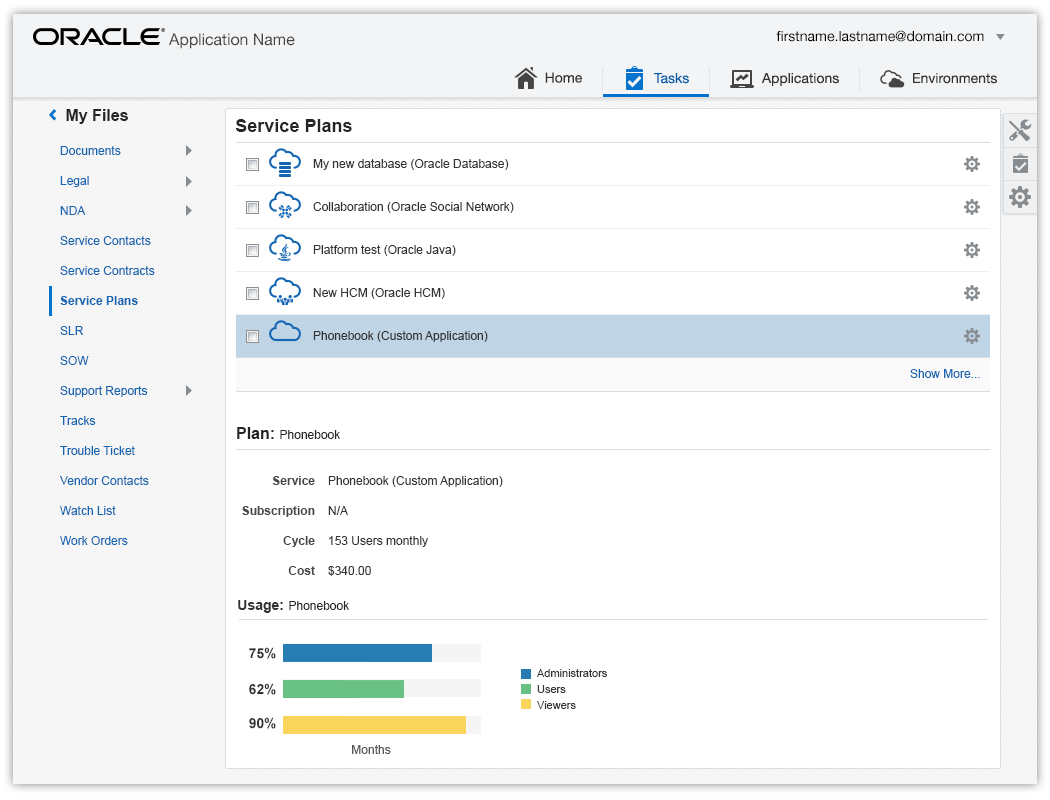Screen dimensions: 1050x800
Task: Open the Support Reports link
Action: pyautogui.click(x=104, y=391)
